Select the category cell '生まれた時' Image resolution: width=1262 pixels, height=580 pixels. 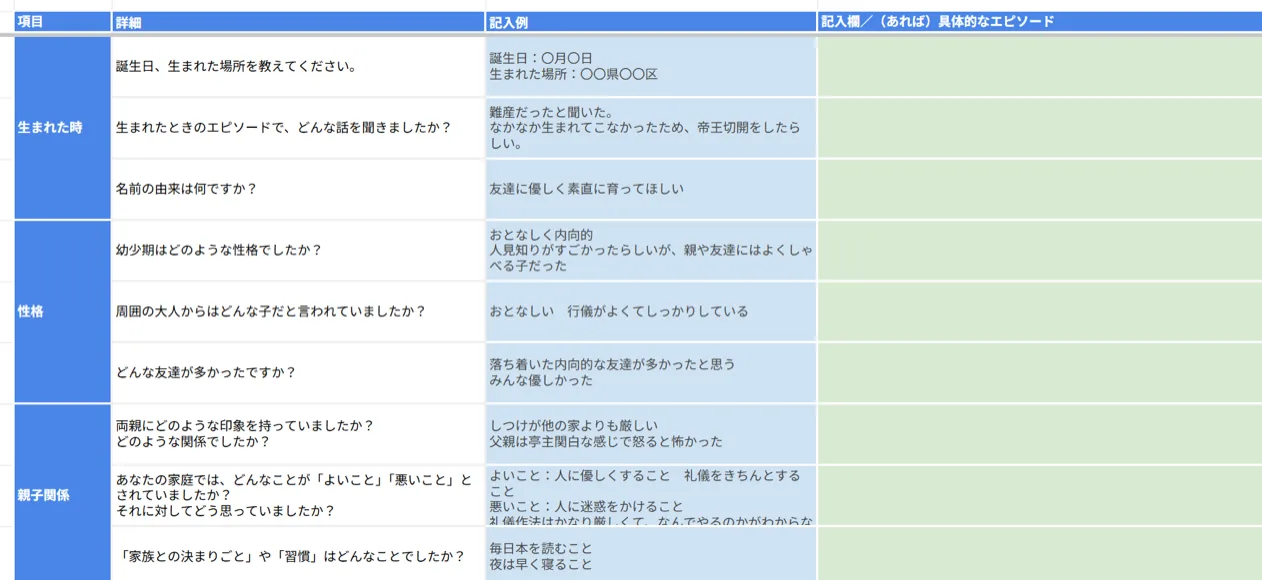62,128
